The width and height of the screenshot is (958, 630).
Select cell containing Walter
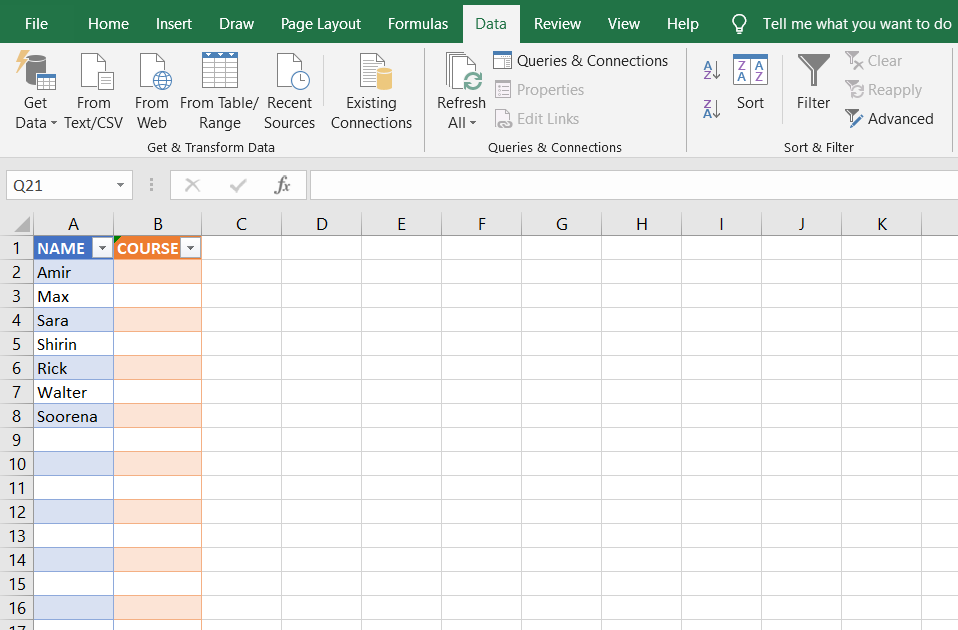(73, 392)
